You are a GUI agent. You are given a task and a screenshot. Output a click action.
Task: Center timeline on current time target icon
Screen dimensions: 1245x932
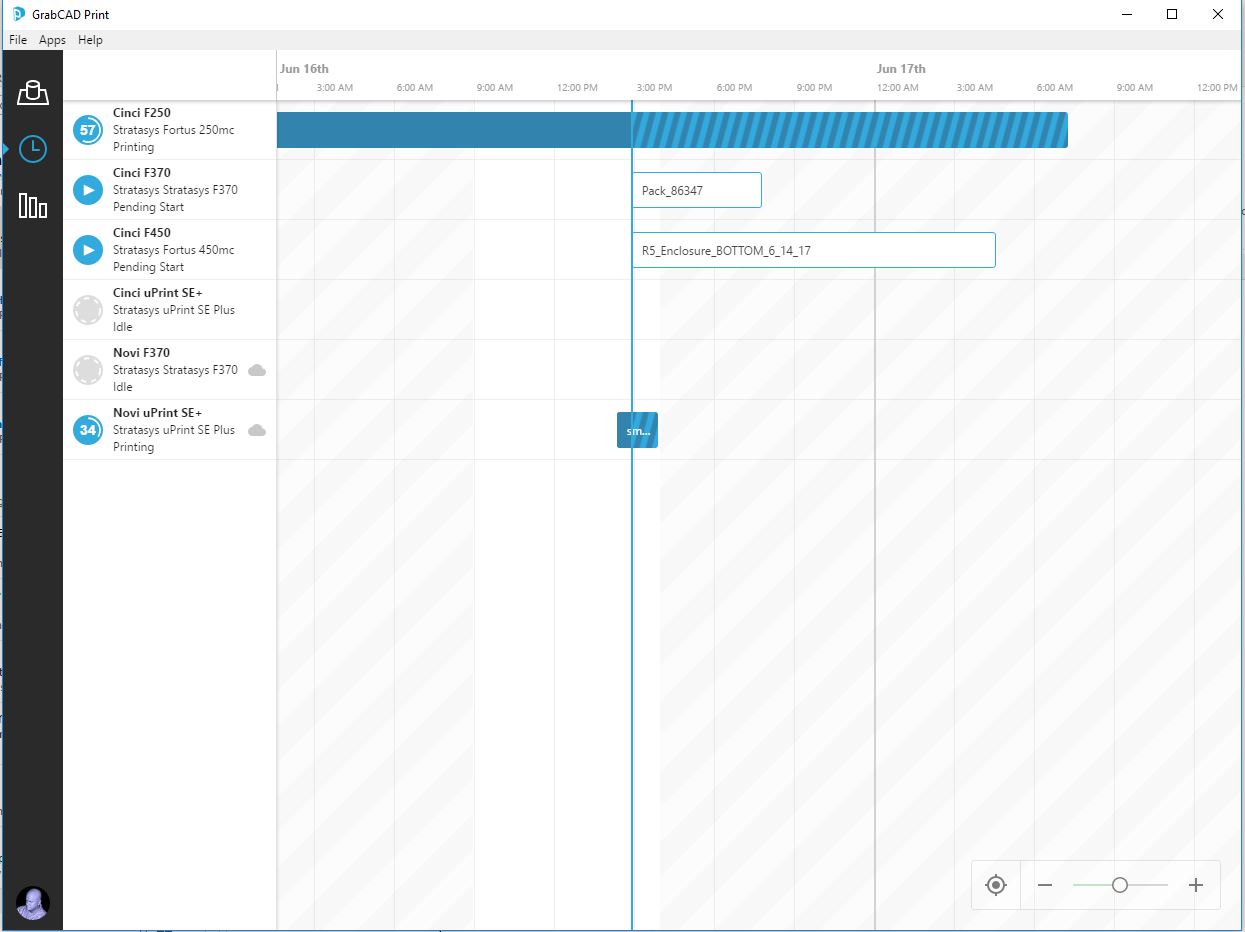click(x=996, y=885)
